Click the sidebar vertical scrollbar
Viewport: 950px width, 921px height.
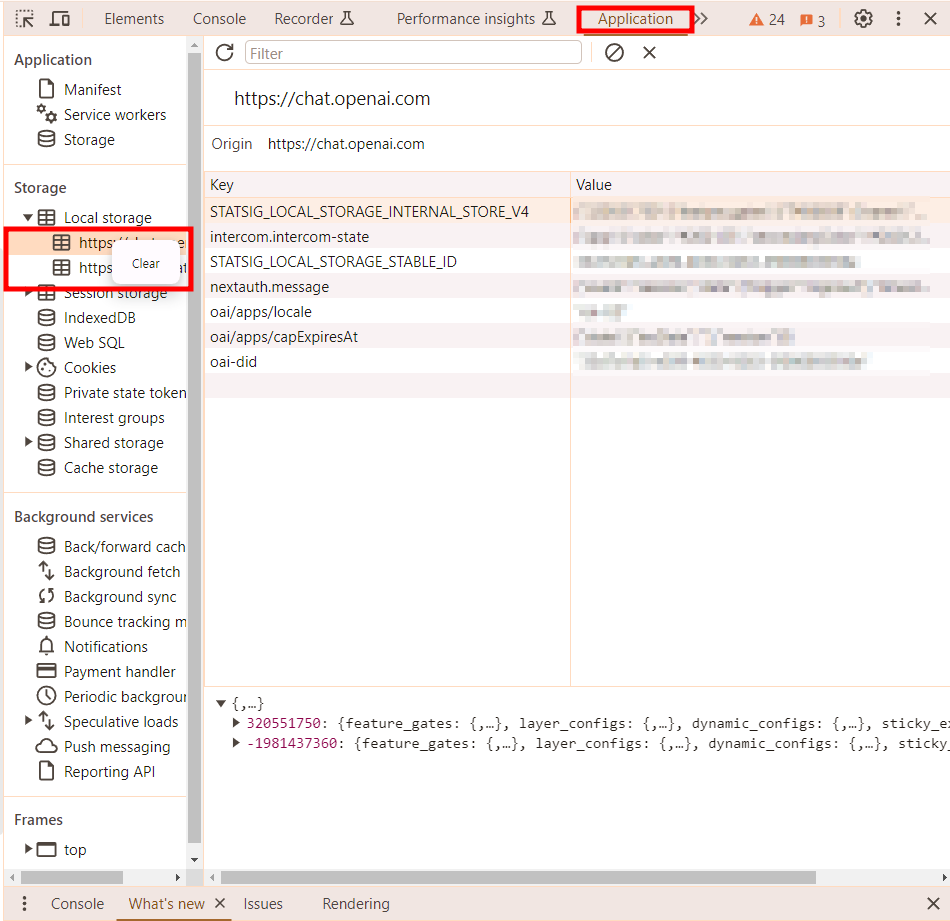(x=194, y=448)
